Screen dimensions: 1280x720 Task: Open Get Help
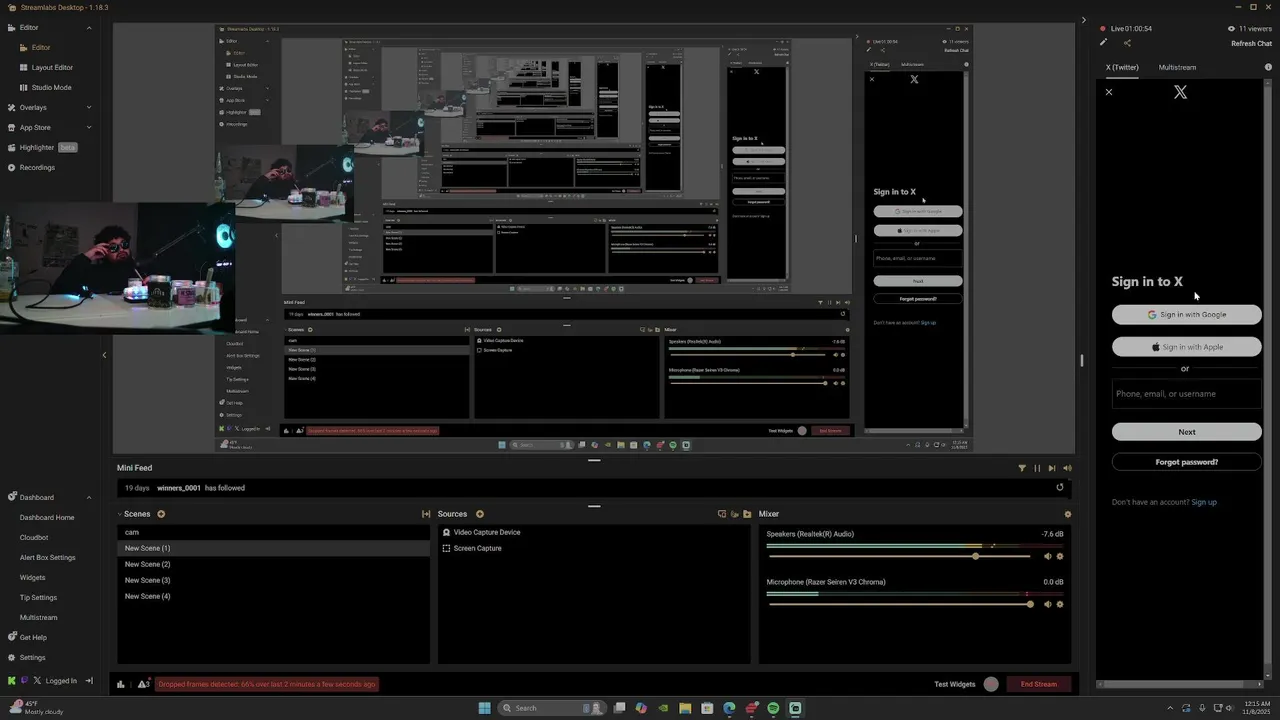27,637
